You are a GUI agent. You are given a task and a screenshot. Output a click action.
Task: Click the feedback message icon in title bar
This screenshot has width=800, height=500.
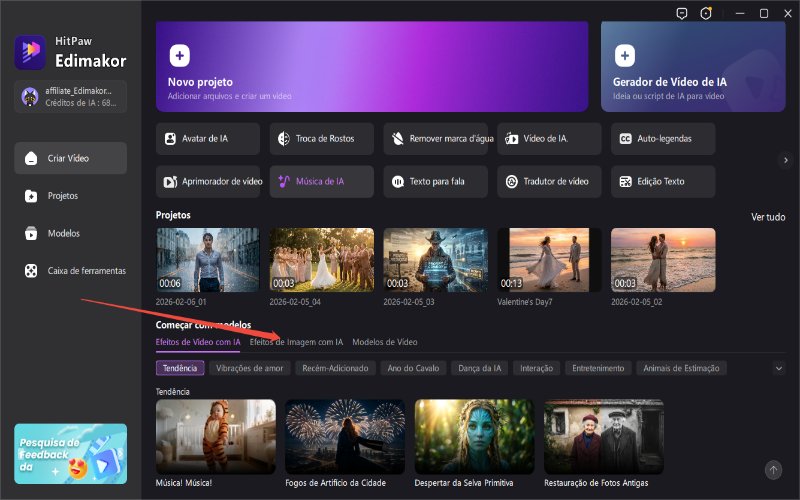click(682, 13)
